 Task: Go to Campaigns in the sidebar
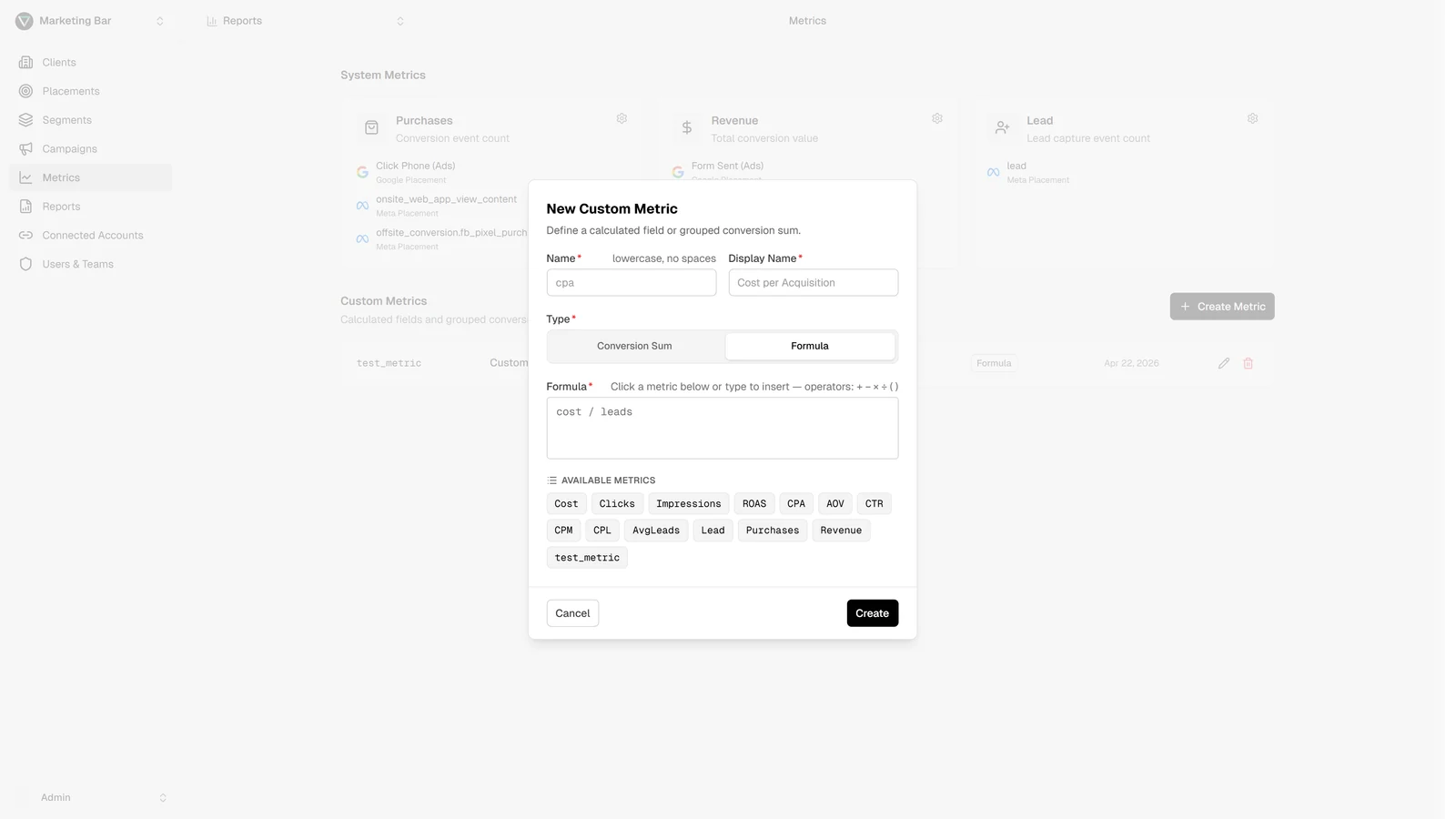pos(69,149)
